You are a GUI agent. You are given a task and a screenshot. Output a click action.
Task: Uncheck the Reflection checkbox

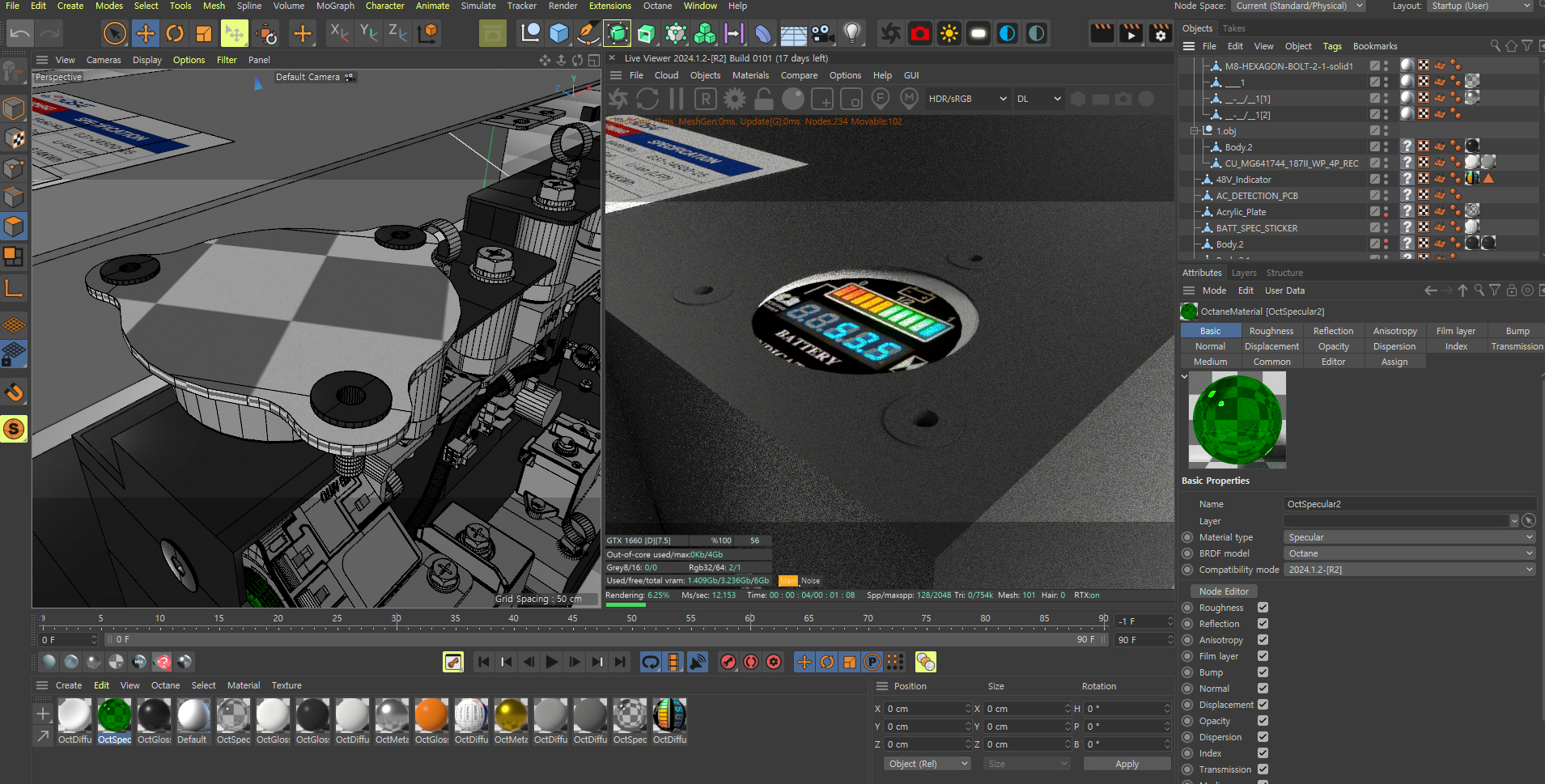pos(1263,624)
